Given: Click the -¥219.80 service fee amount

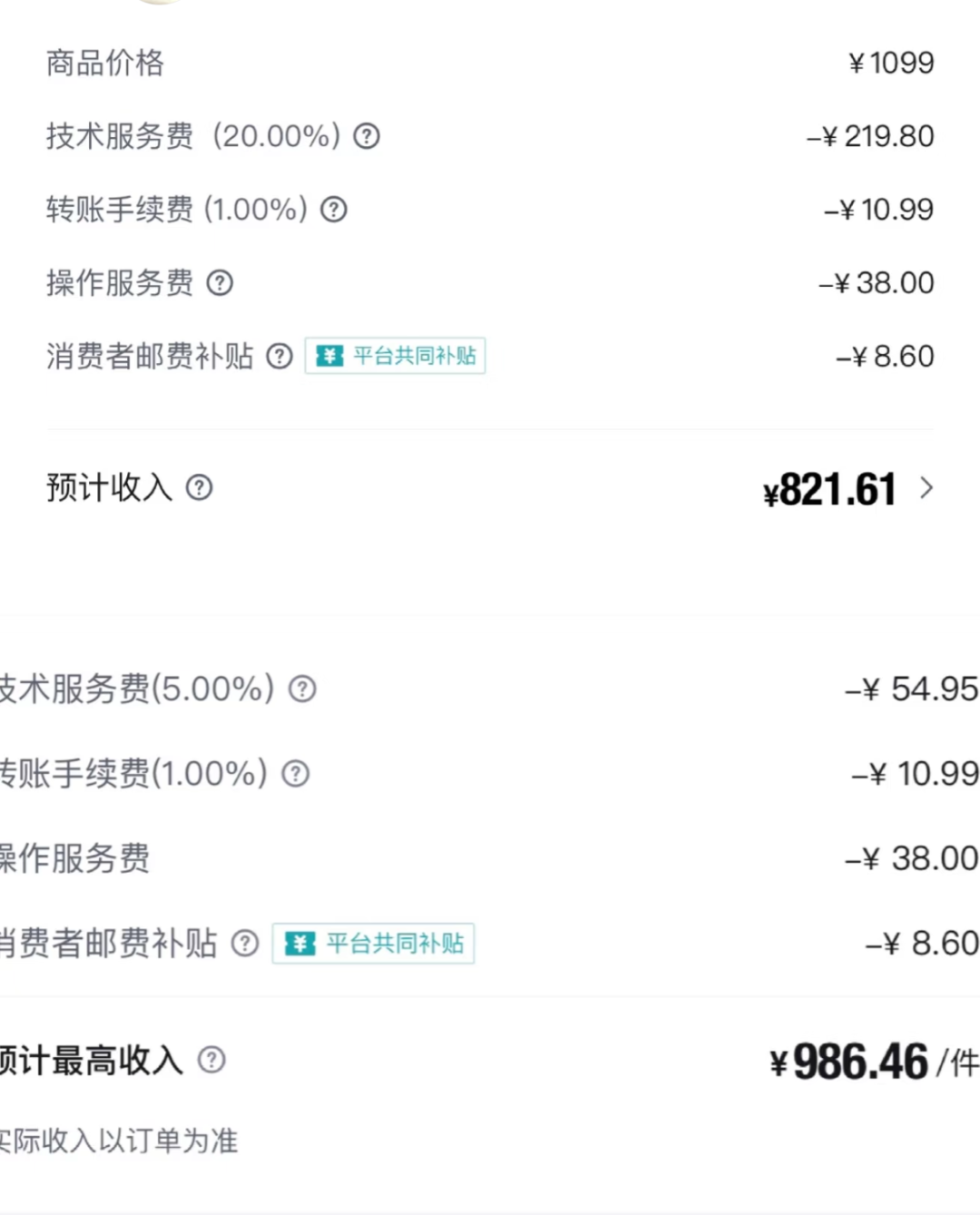Looking at the screenshot, I should (x=870, y=136).
